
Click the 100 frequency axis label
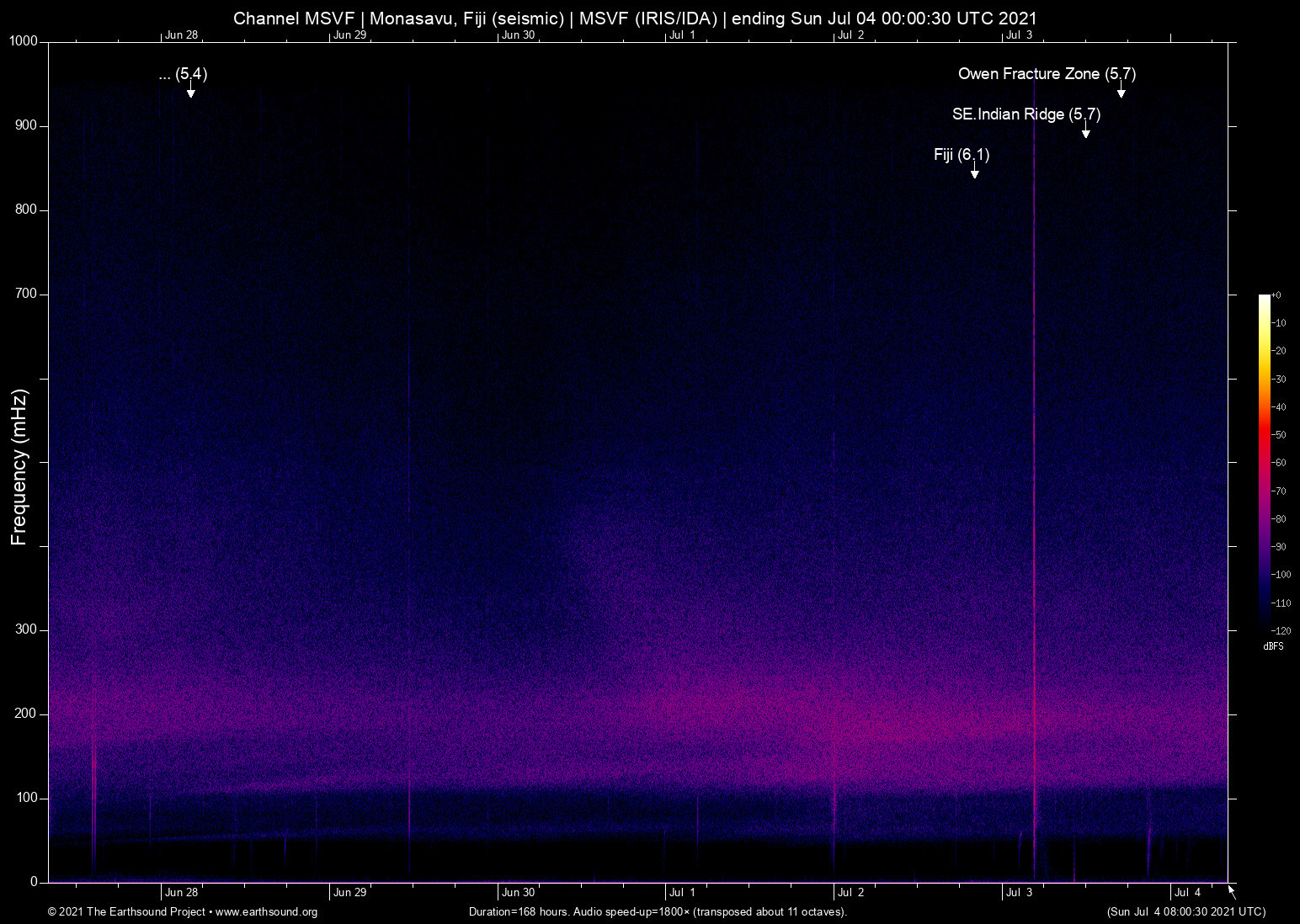[27, 798]
